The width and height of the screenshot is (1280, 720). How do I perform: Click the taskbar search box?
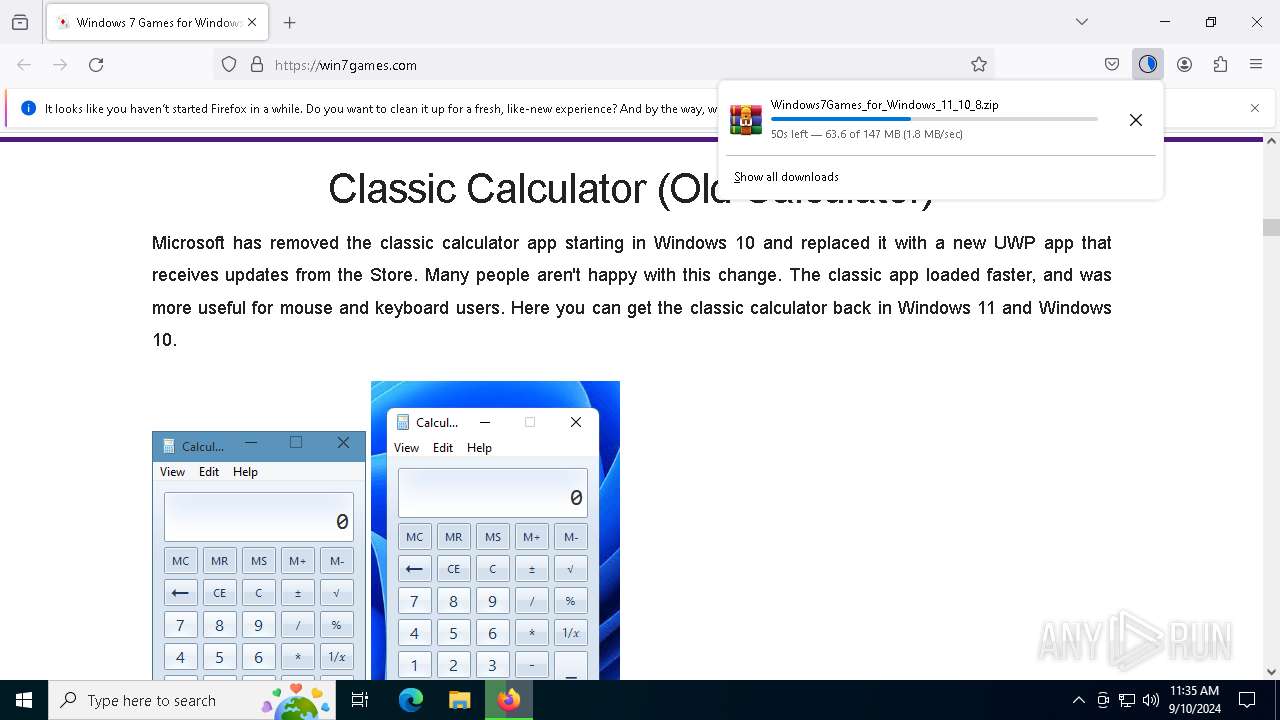coord(192,700)
